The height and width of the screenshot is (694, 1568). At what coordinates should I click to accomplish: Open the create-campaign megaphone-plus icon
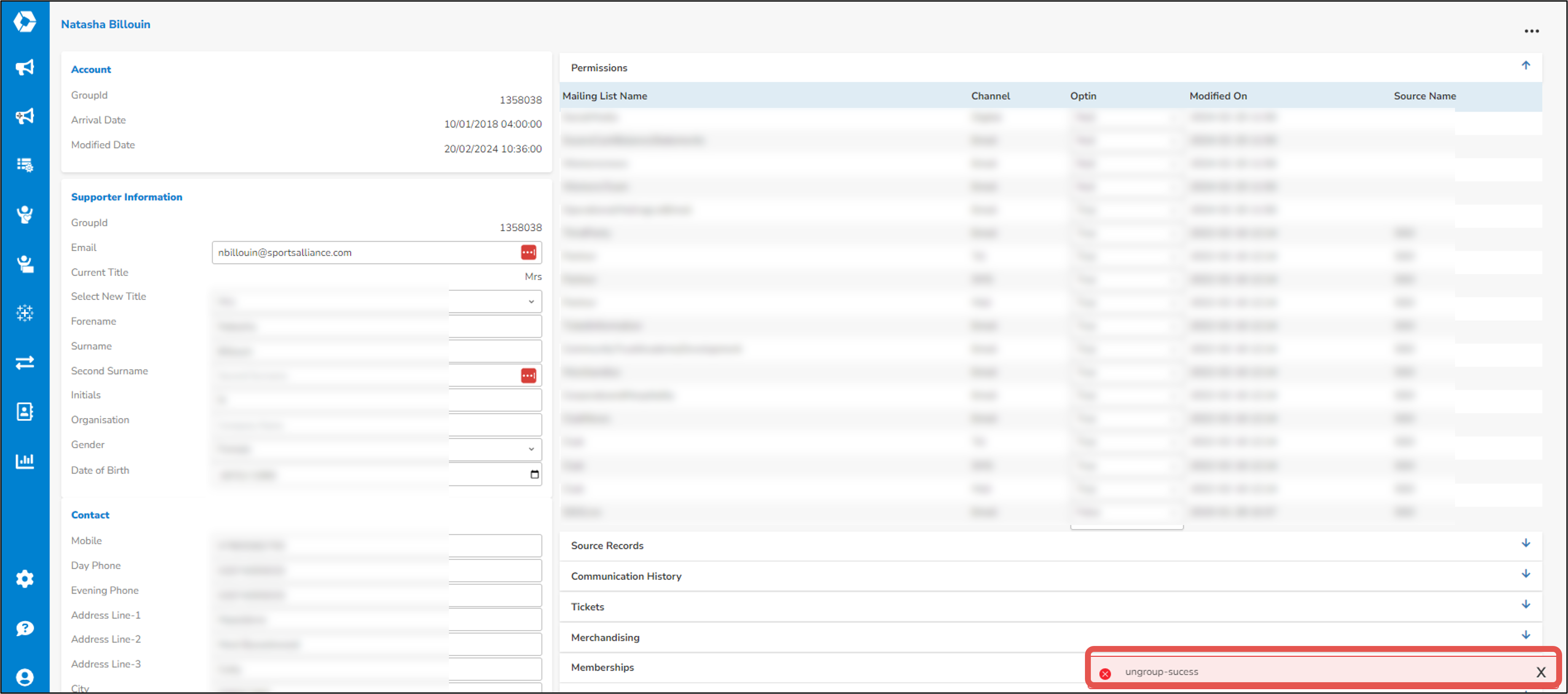pyautogui.click(x=24, y=115)
